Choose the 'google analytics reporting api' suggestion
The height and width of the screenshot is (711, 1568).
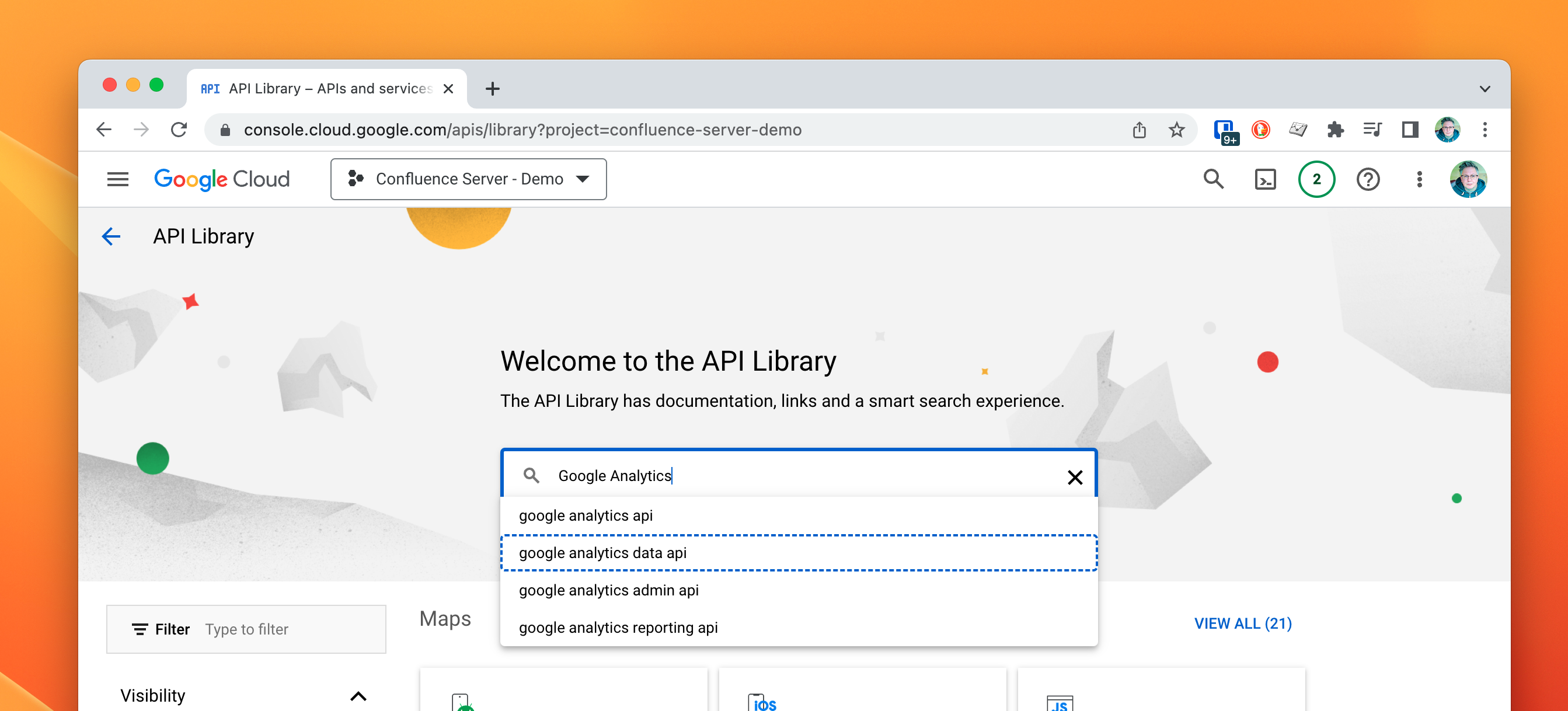click(x=618, y=628)
